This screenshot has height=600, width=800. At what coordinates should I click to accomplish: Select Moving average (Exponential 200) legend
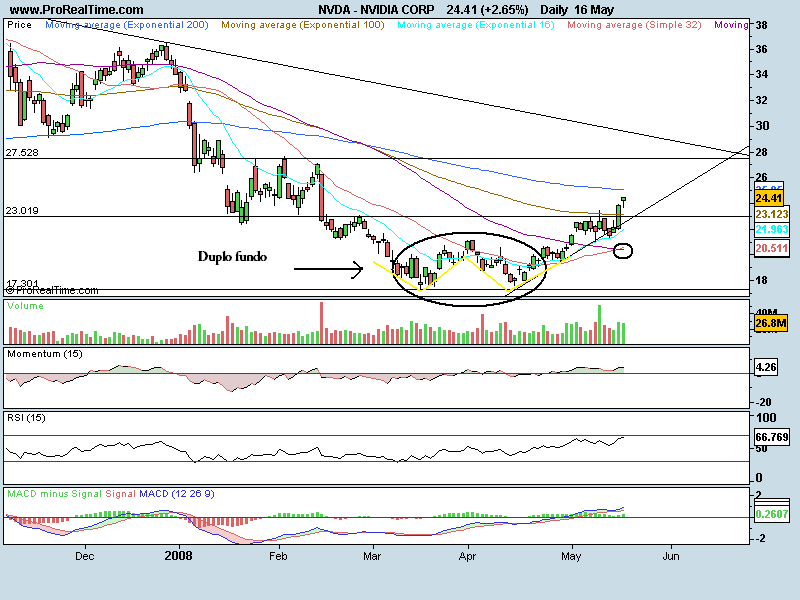tap(127, 24)
